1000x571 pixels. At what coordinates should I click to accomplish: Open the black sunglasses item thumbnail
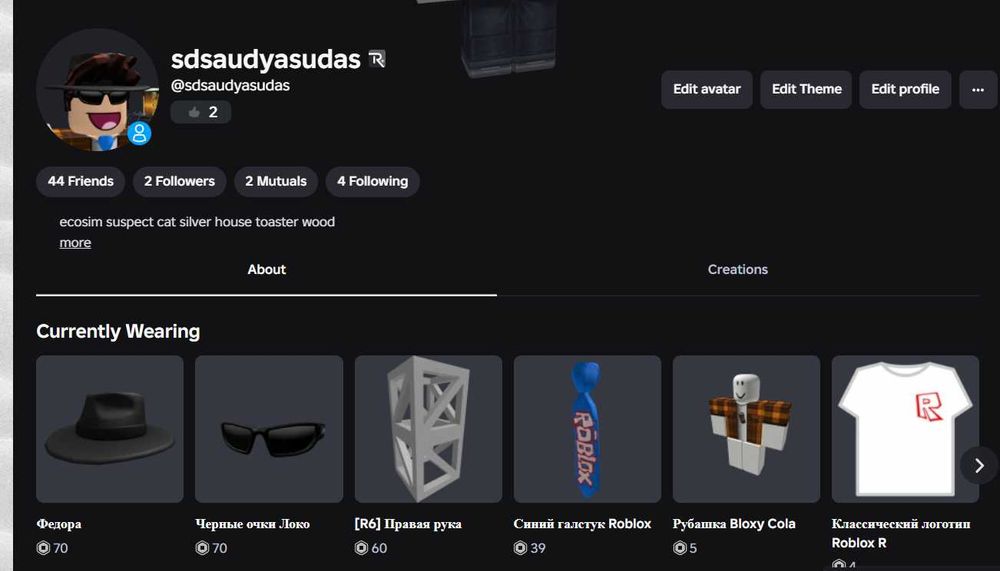click(x=269, y=429)
